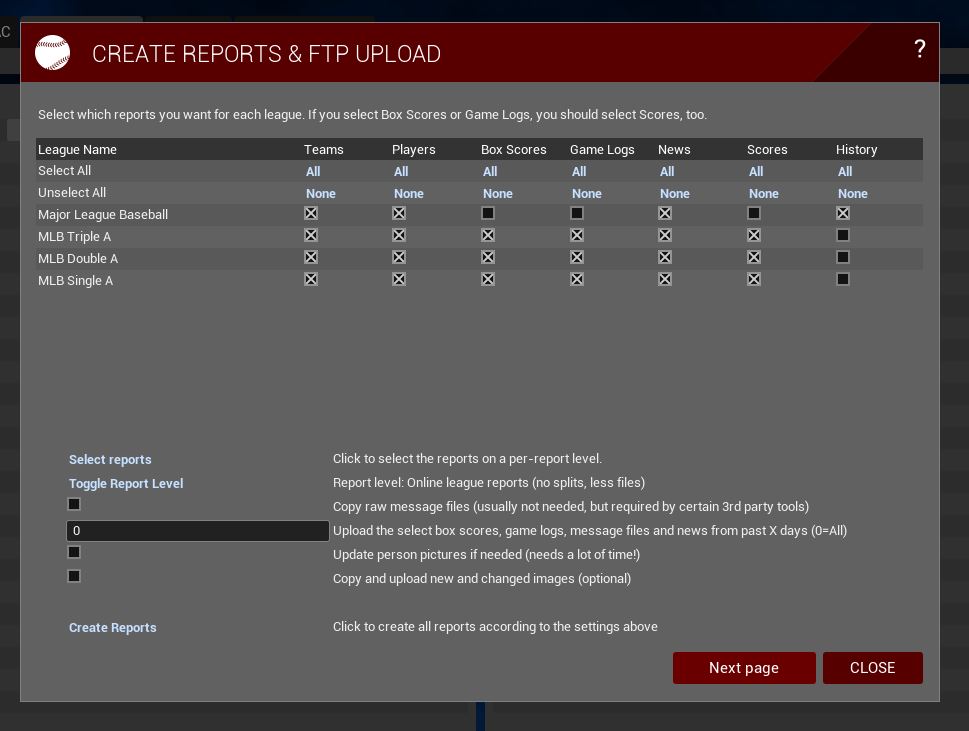Click None under the News column
The width and height of the screenshot is (969, 731).
click(674, 194)
